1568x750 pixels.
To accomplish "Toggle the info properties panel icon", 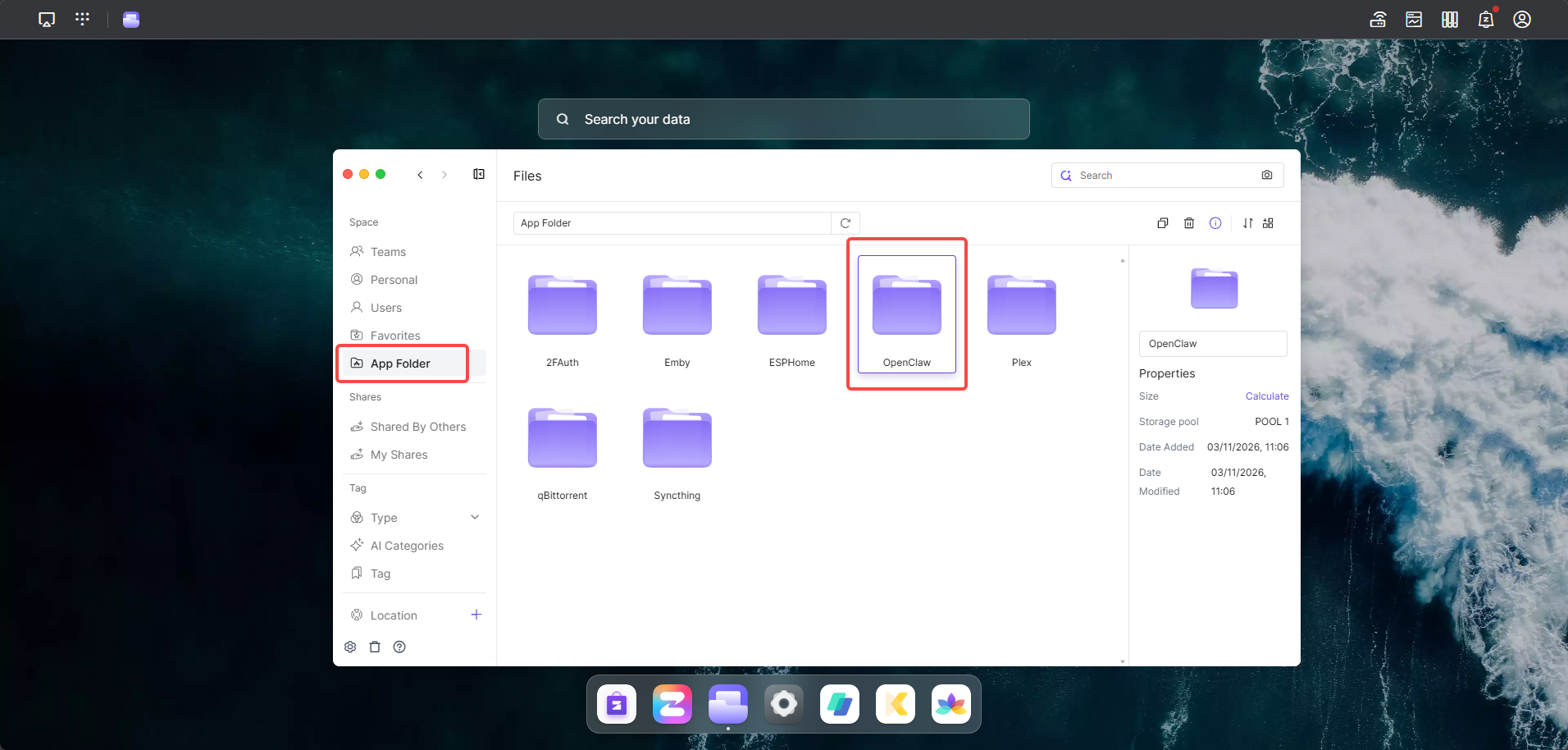I will click(x=1215, y=223).
